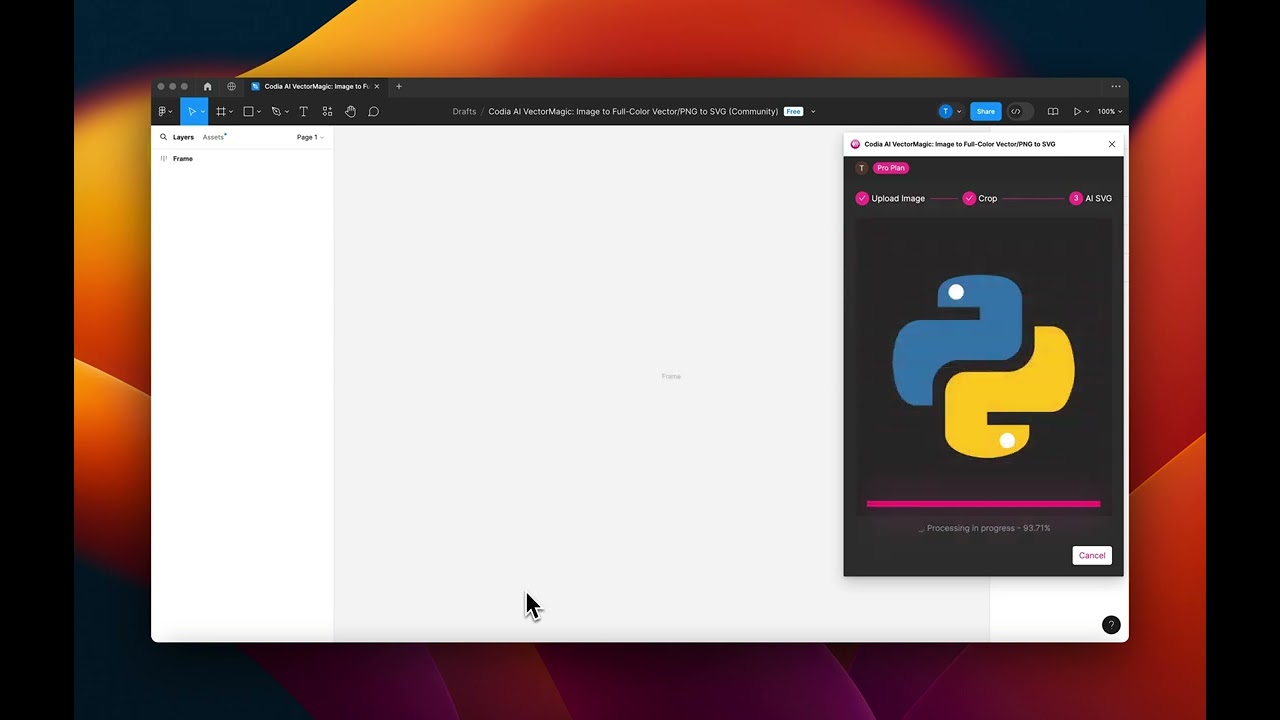Click the pink processing progress bar
Image resolution: width=1280 pixels, height=720 pixels.
tap(983, 504)
